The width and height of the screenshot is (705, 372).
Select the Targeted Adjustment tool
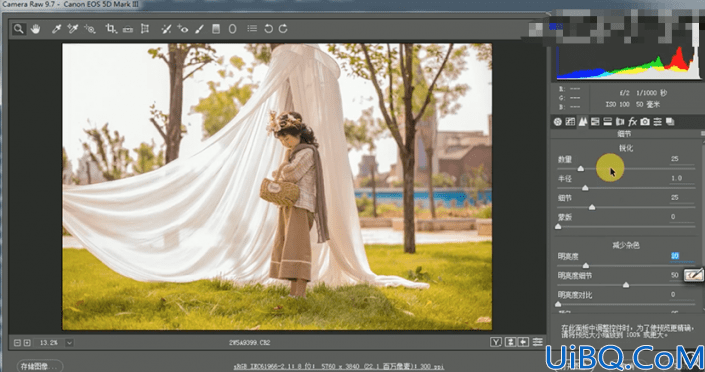pos(90,29)
